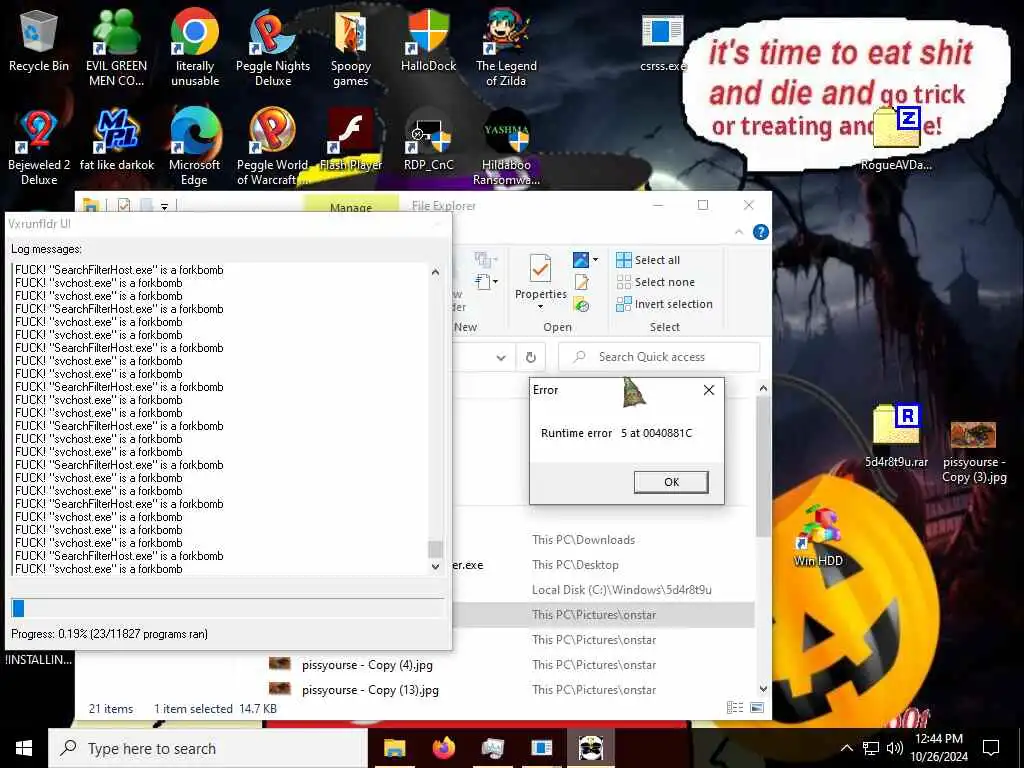
Task: Open Firefox from the taskbar
Action: 443,748
